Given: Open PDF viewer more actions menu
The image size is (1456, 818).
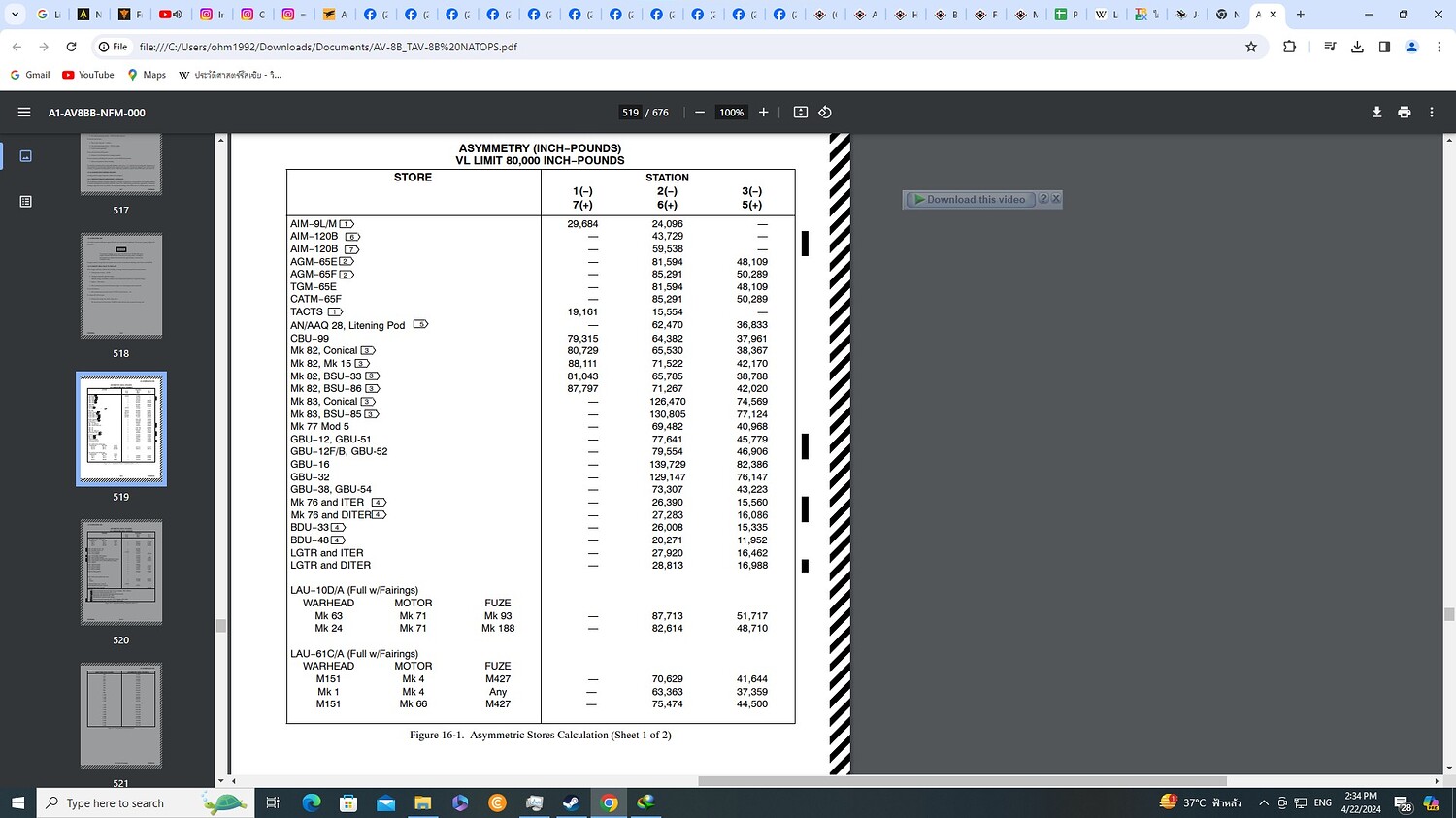Looking at the screenshot, I should tap(1432, 113).
